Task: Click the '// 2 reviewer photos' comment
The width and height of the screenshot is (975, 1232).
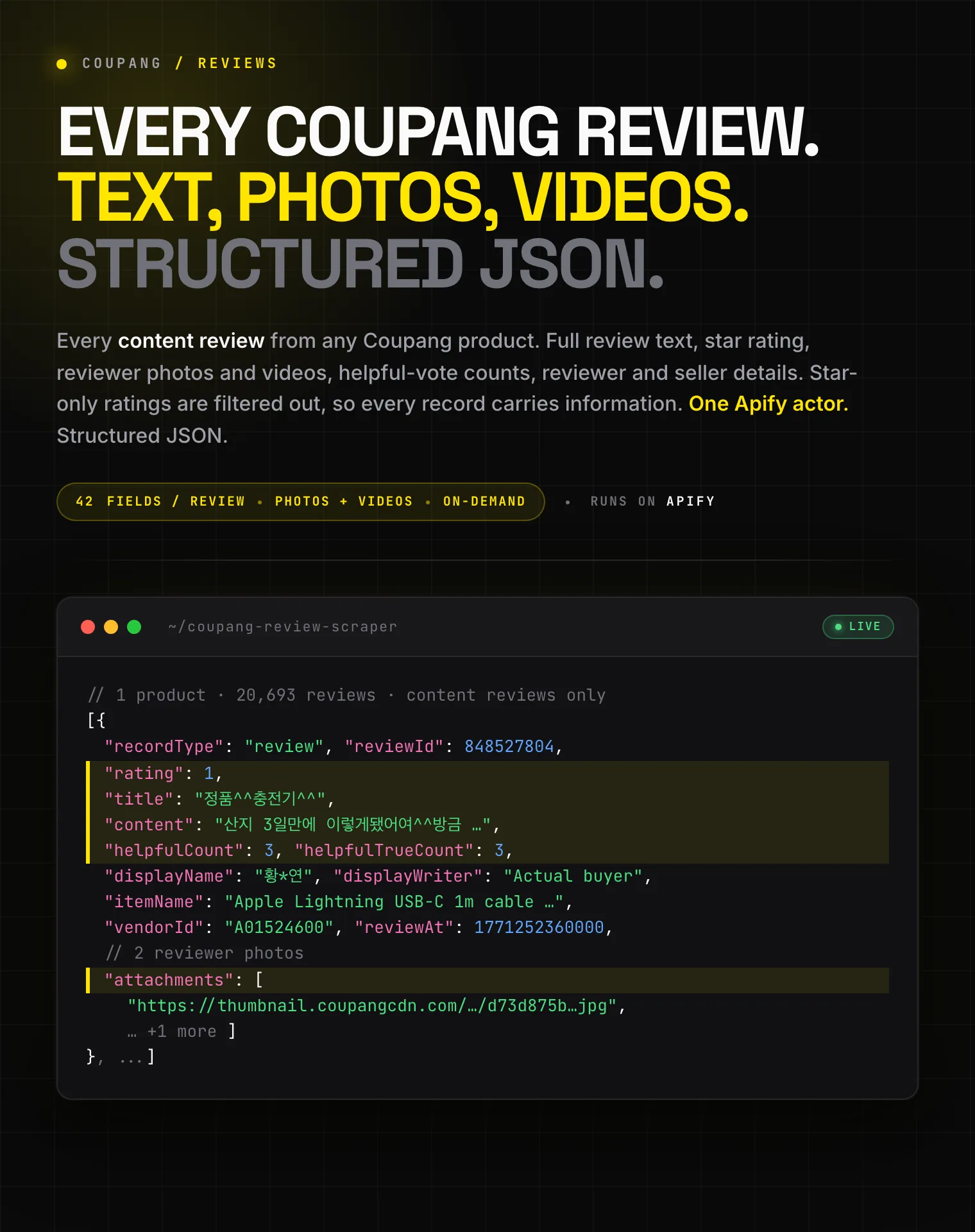Action: (x=205, y=953)
